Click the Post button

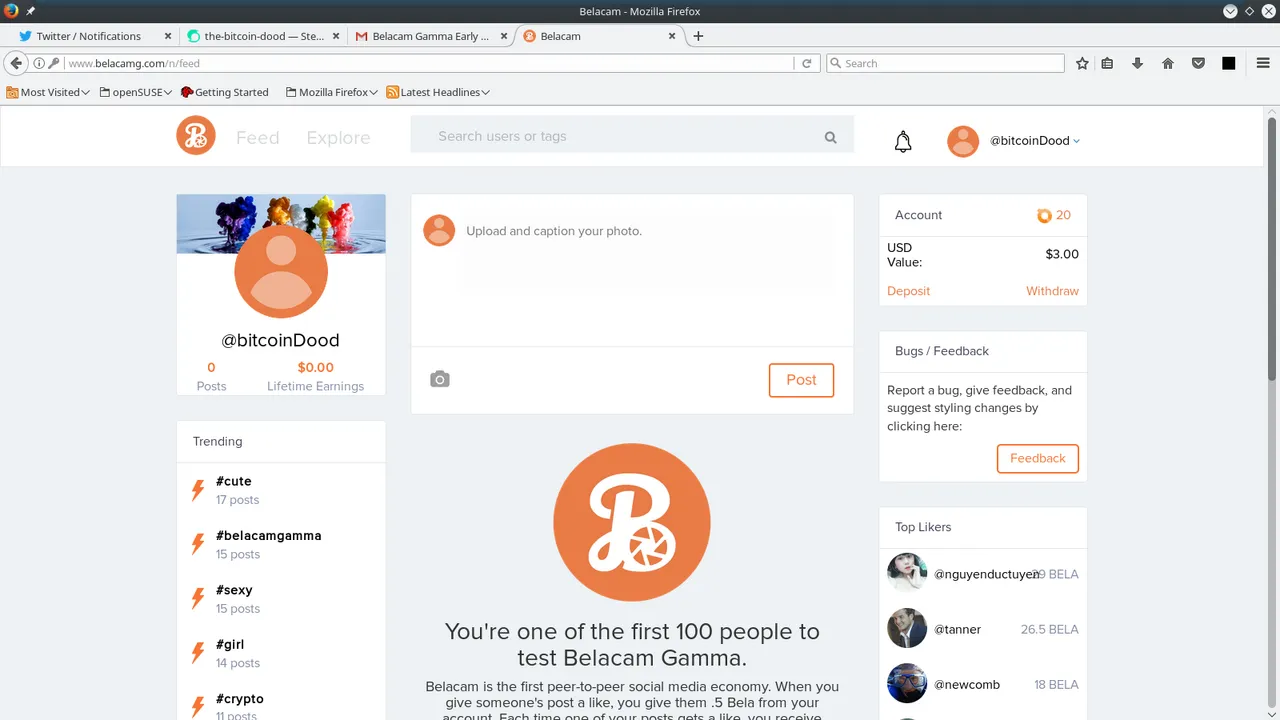click(x=801, y=380)
